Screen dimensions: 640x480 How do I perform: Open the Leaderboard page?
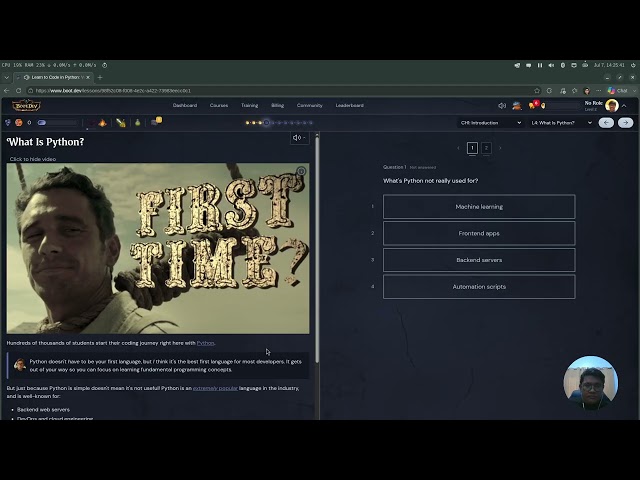349,105
